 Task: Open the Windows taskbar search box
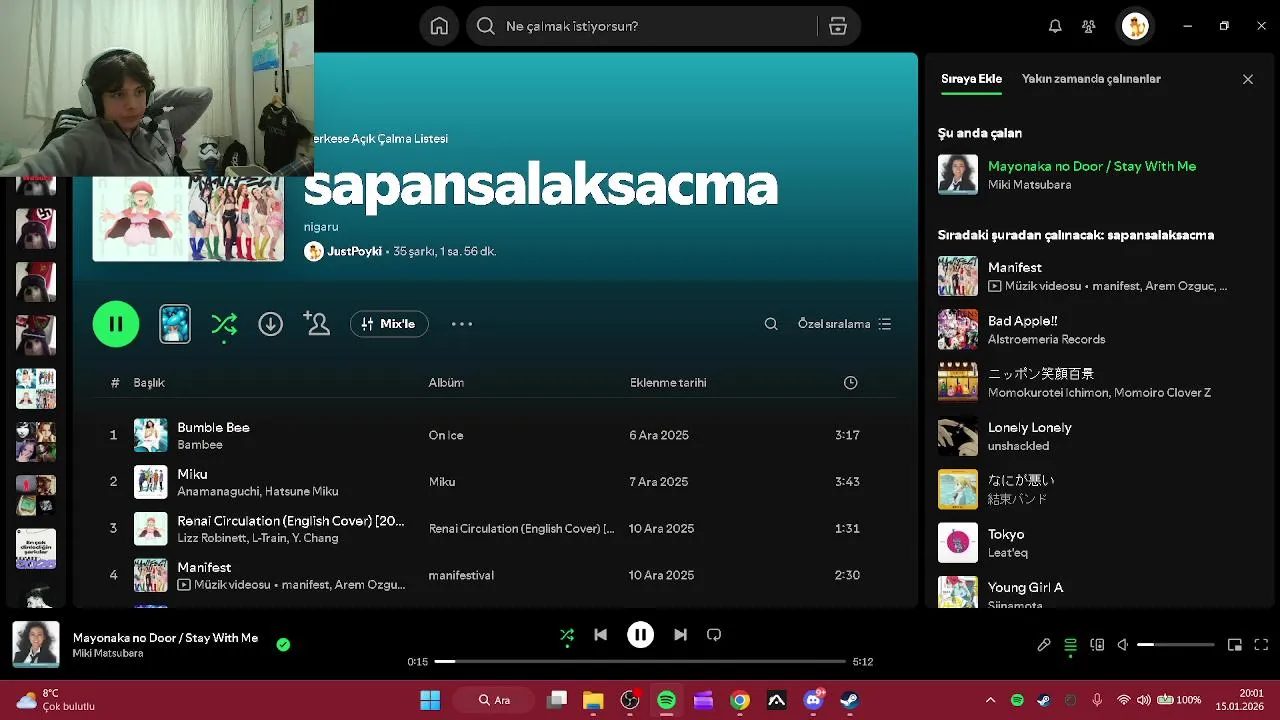[494, 700]
